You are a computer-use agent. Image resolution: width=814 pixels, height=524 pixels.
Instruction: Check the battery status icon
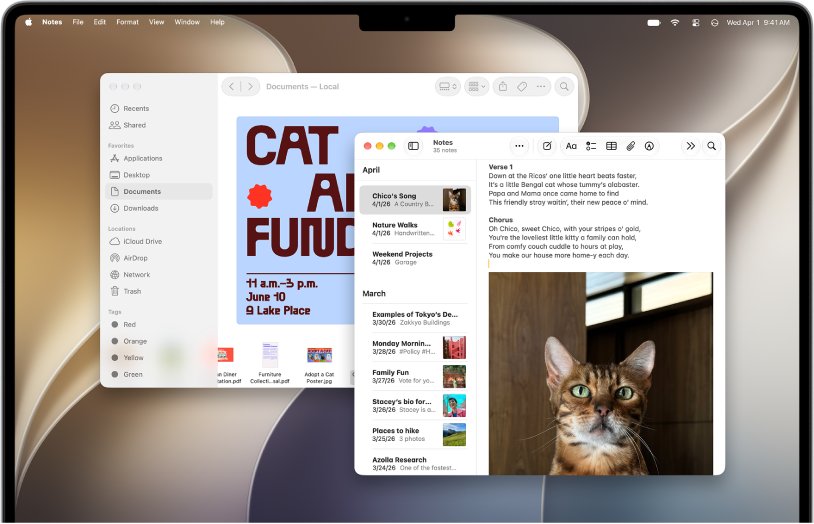pyautogui.click(x=654, y=23)
